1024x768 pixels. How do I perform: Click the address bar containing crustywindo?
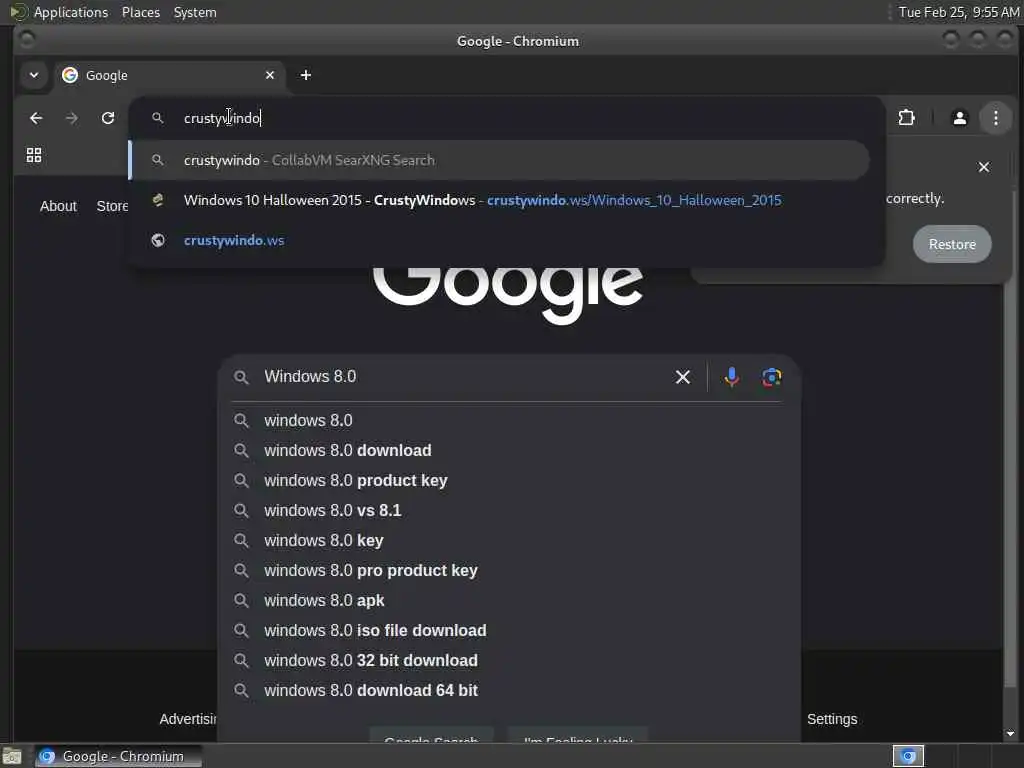click(x=507, y=118)
